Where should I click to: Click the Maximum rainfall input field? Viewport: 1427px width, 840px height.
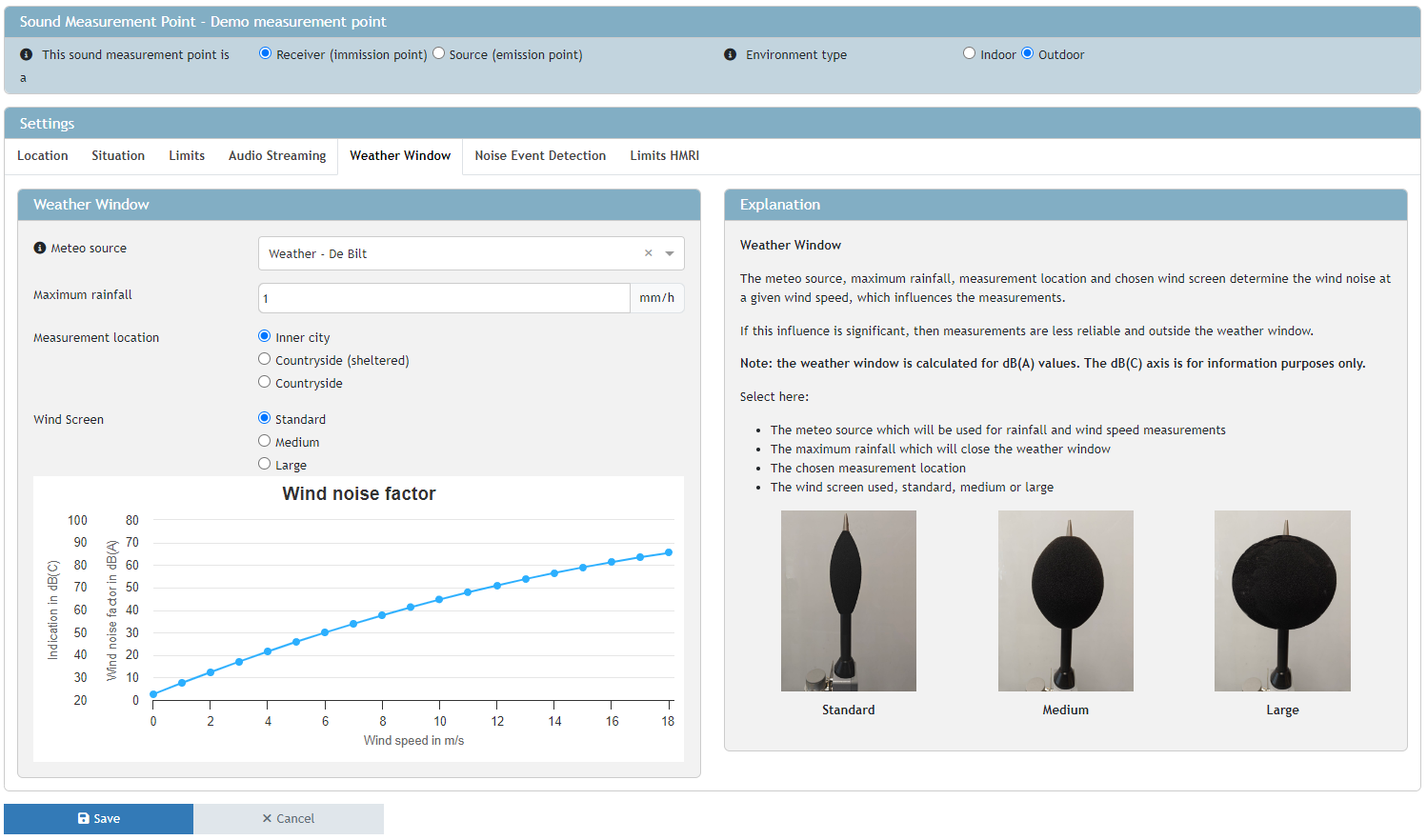pyautogui.click(x=444, y=298)
